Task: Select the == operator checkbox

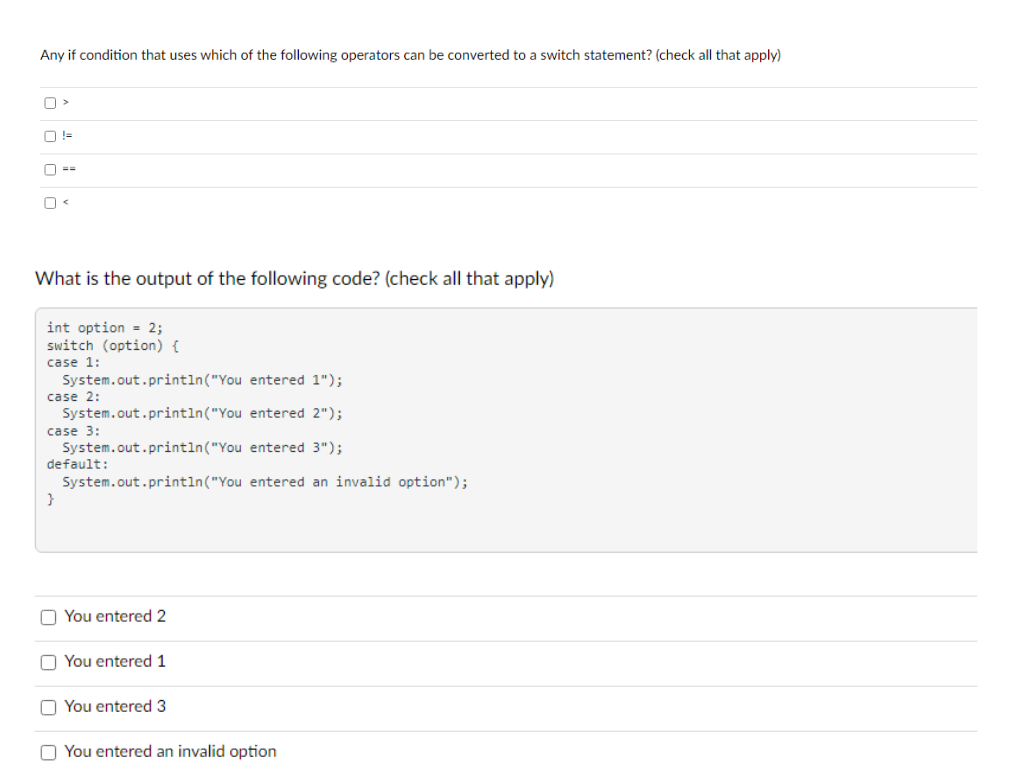Action: point(49,170)
